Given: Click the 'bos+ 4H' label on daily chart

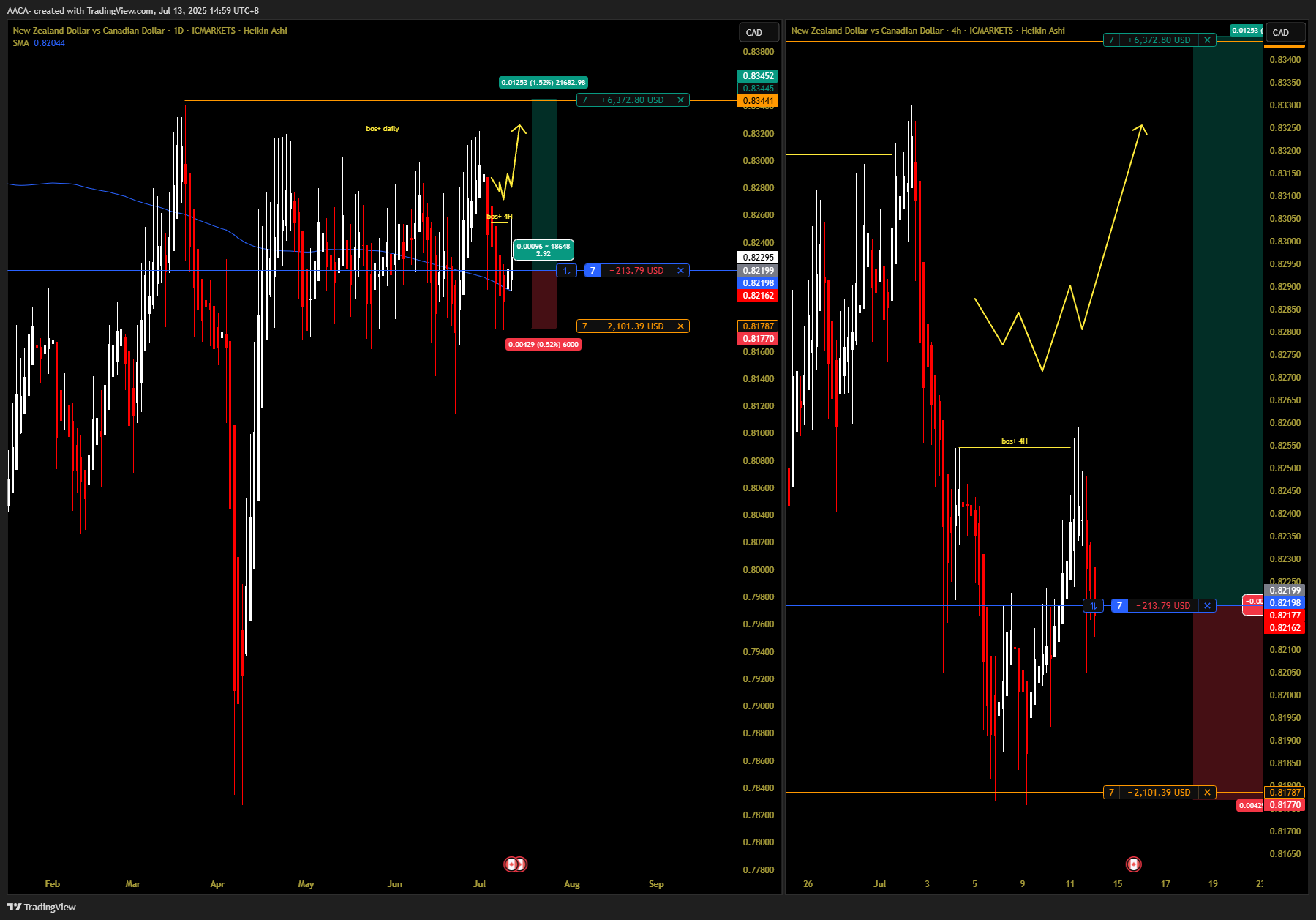Looking at the screenshot, I should click(500, 217).
